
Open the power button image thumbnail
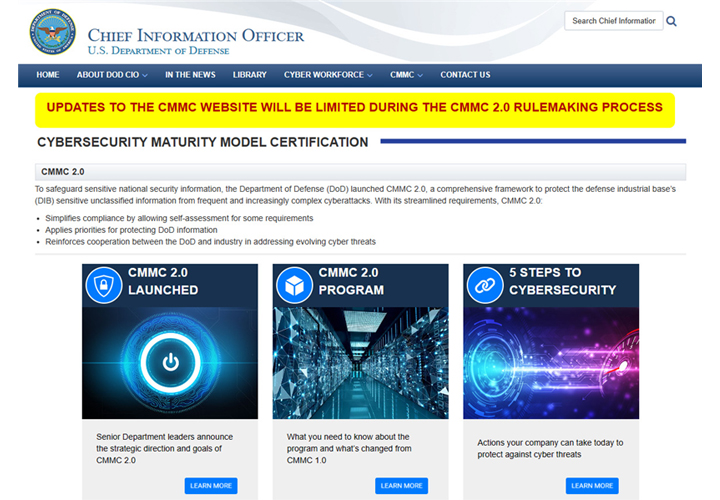click(170, 363)
